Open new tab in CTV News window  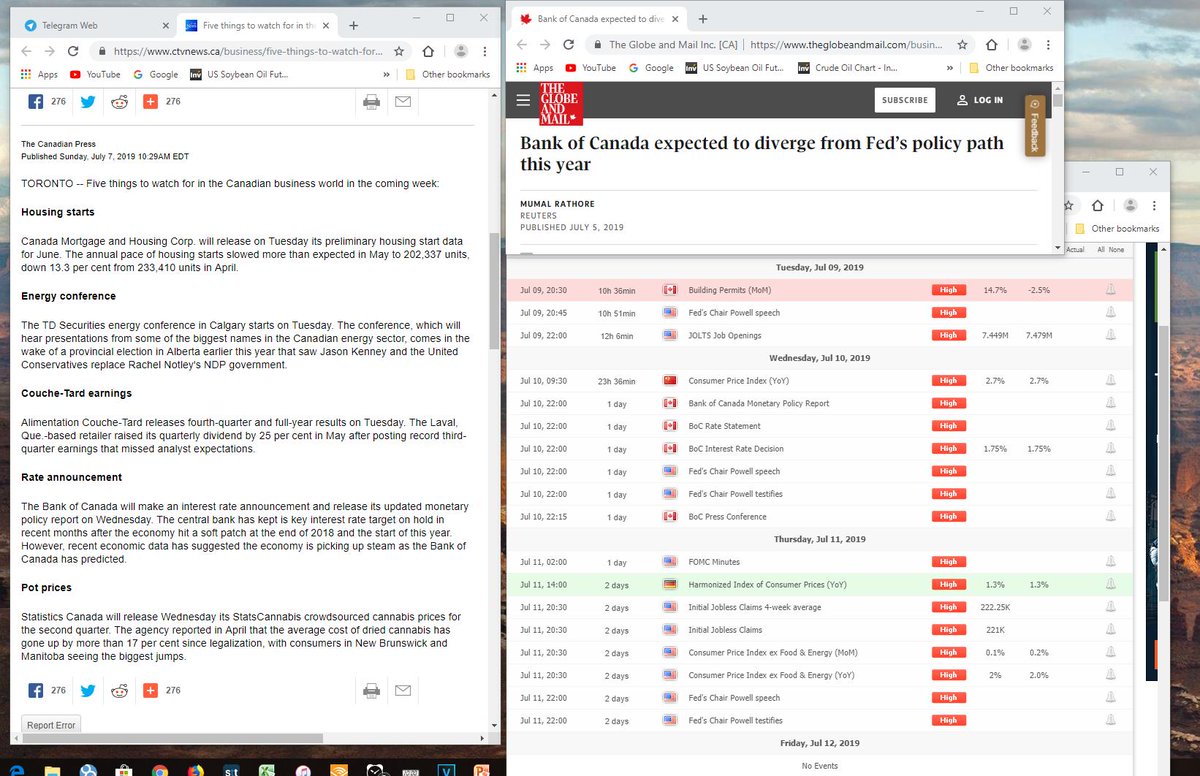pos(353,25)
